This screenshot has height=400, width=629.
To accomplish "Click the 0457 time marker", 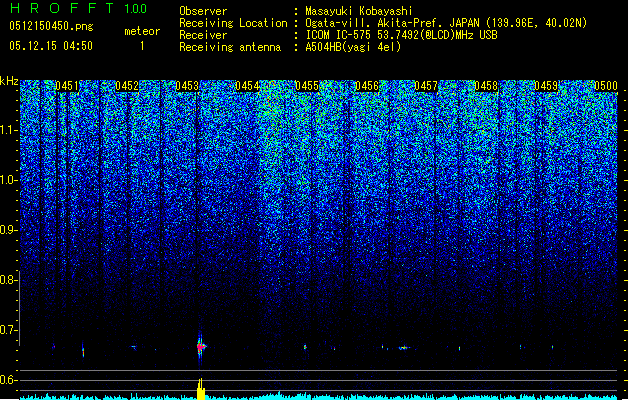I will point(426,86).
